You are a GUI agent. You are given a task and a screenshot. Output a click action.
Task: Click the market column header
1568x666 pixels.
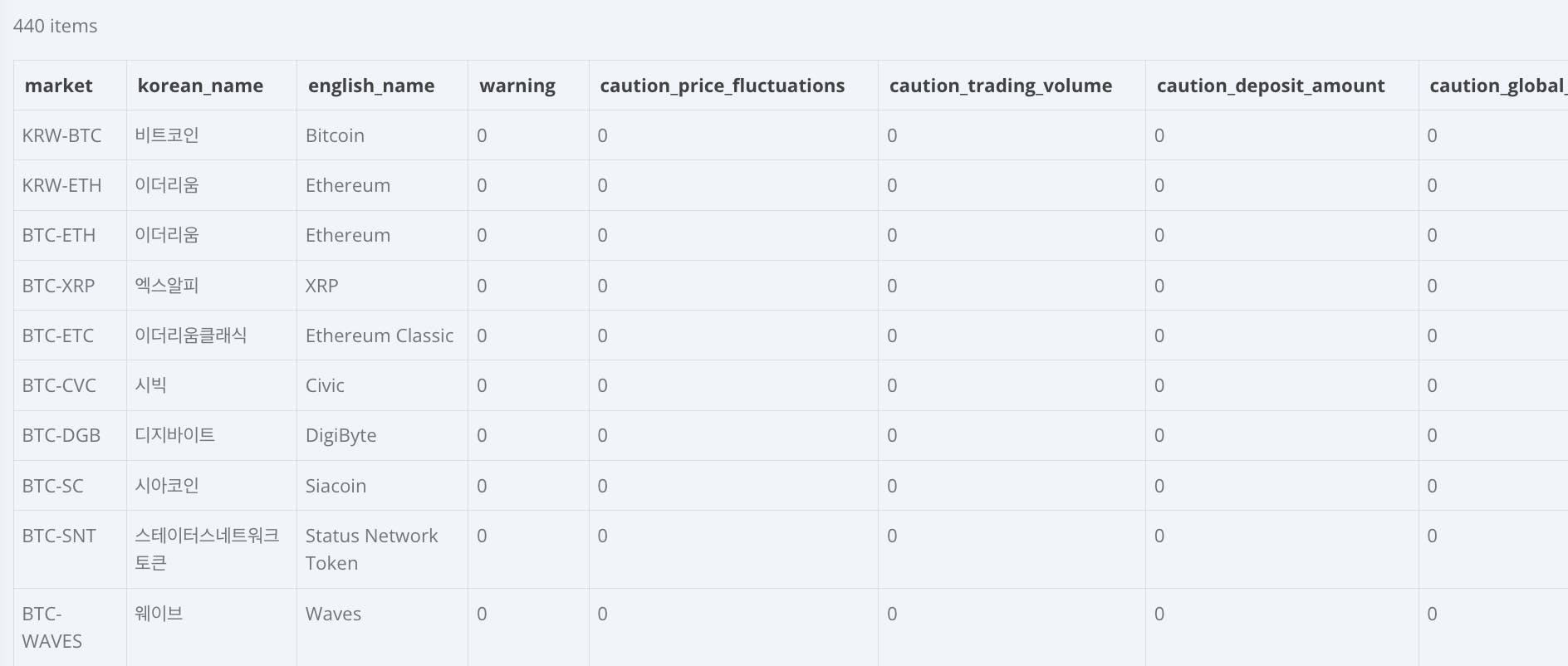click(59, 86)
